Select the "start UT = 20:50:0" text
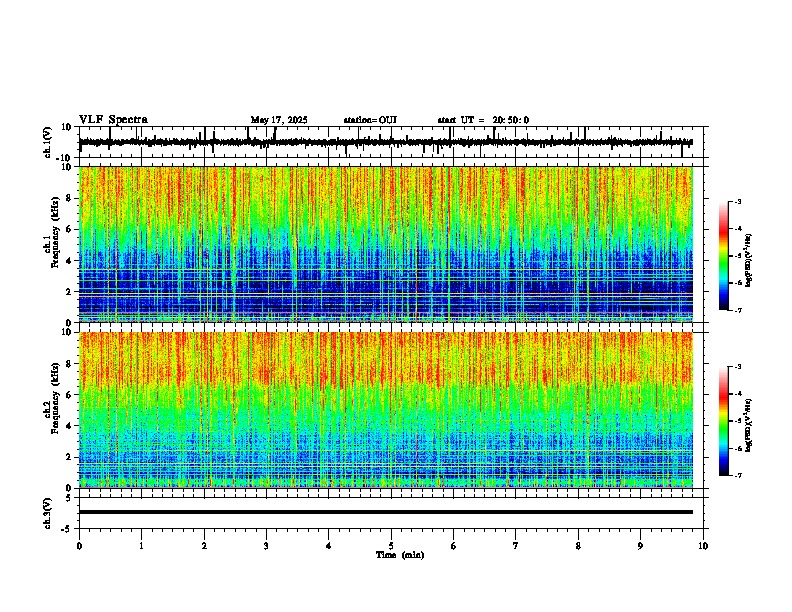Screen dimensions: 792x612 pyautogui.click(x=483, y=120)
